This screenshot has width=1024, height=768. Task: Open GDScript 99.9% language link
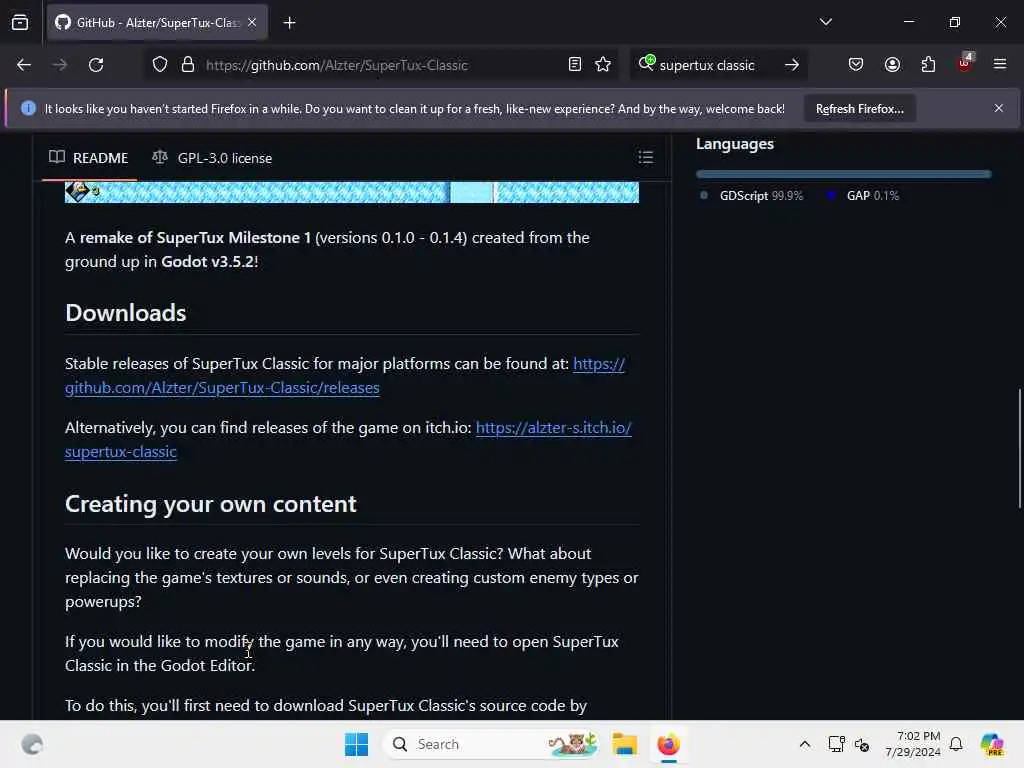[x=752, y=196]
